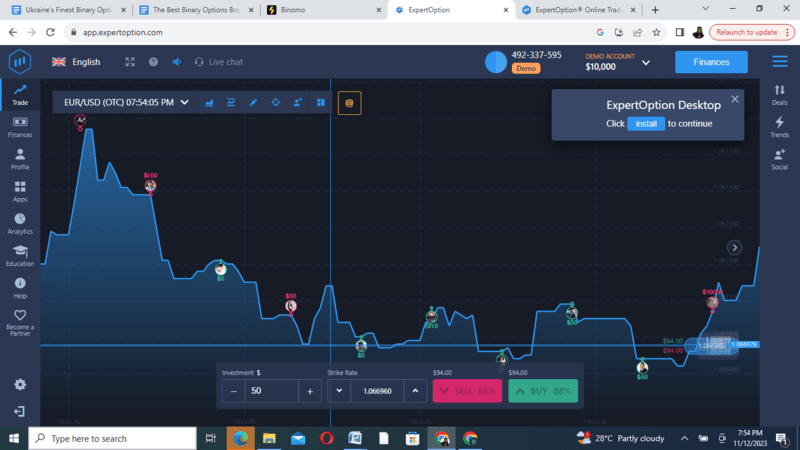Bookmark this page with star icon
800x450 pixels.
pos(656,32)
